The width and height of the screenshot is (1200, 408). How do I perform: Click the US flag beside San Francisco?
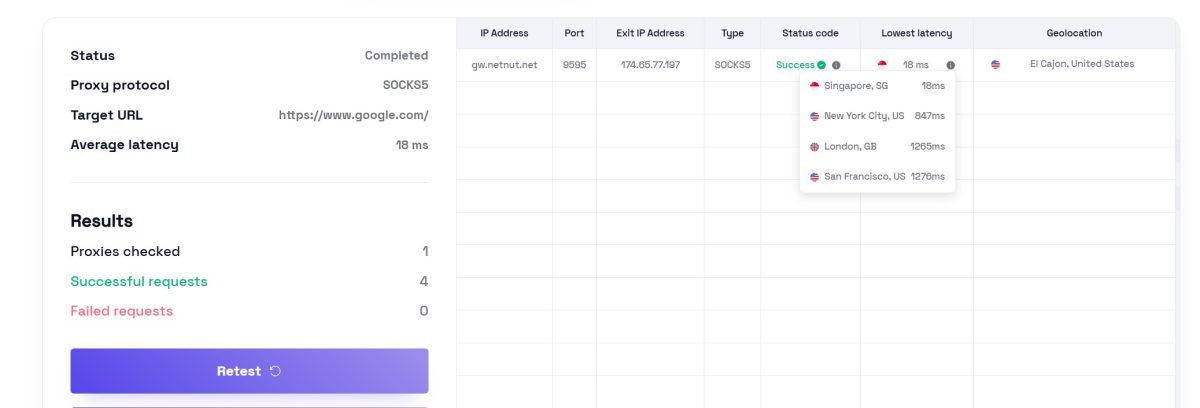(x=815, y=177)
